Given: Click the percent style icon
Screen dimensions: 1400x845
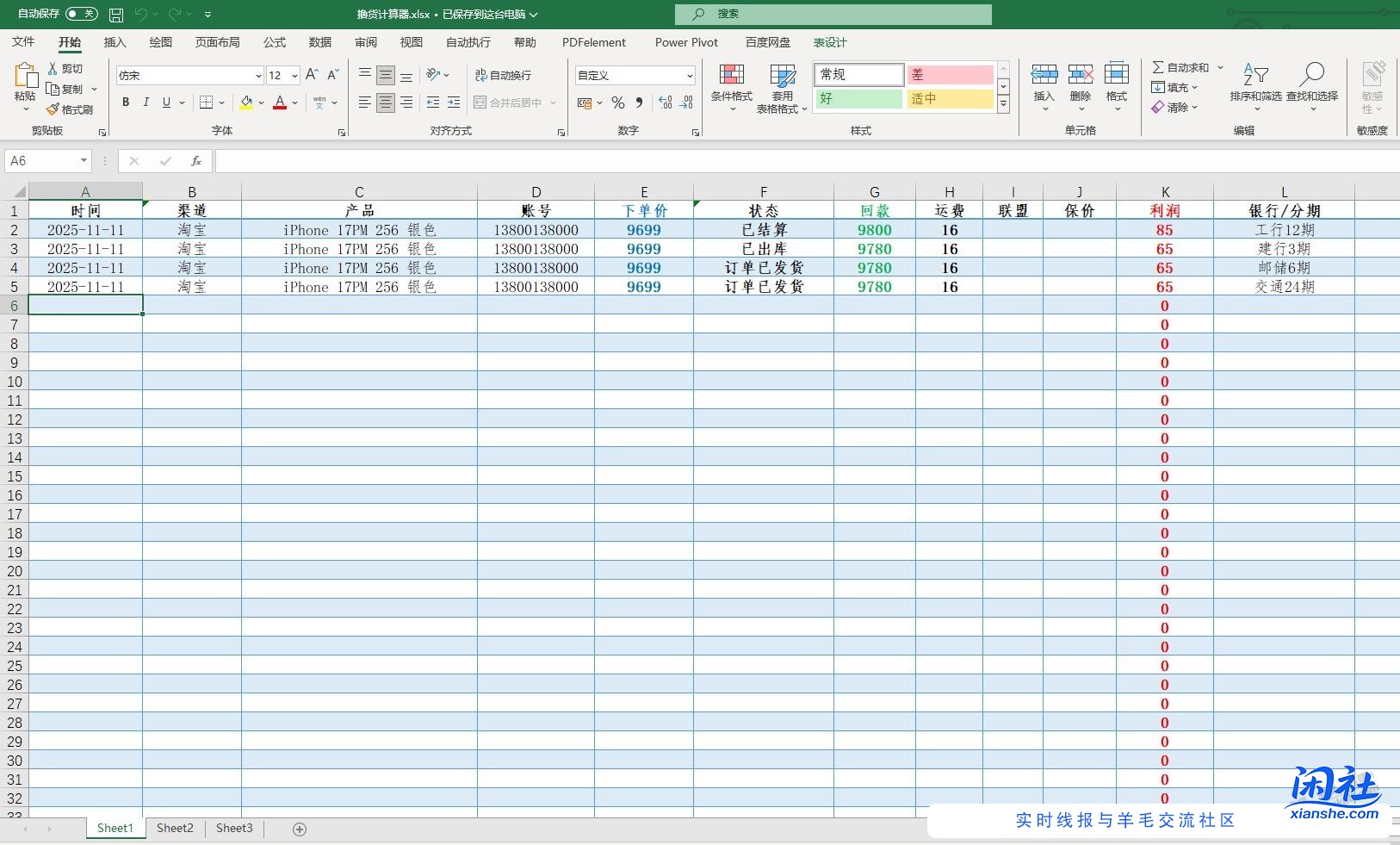Looking at the screenshot, I should coord(617,103).
